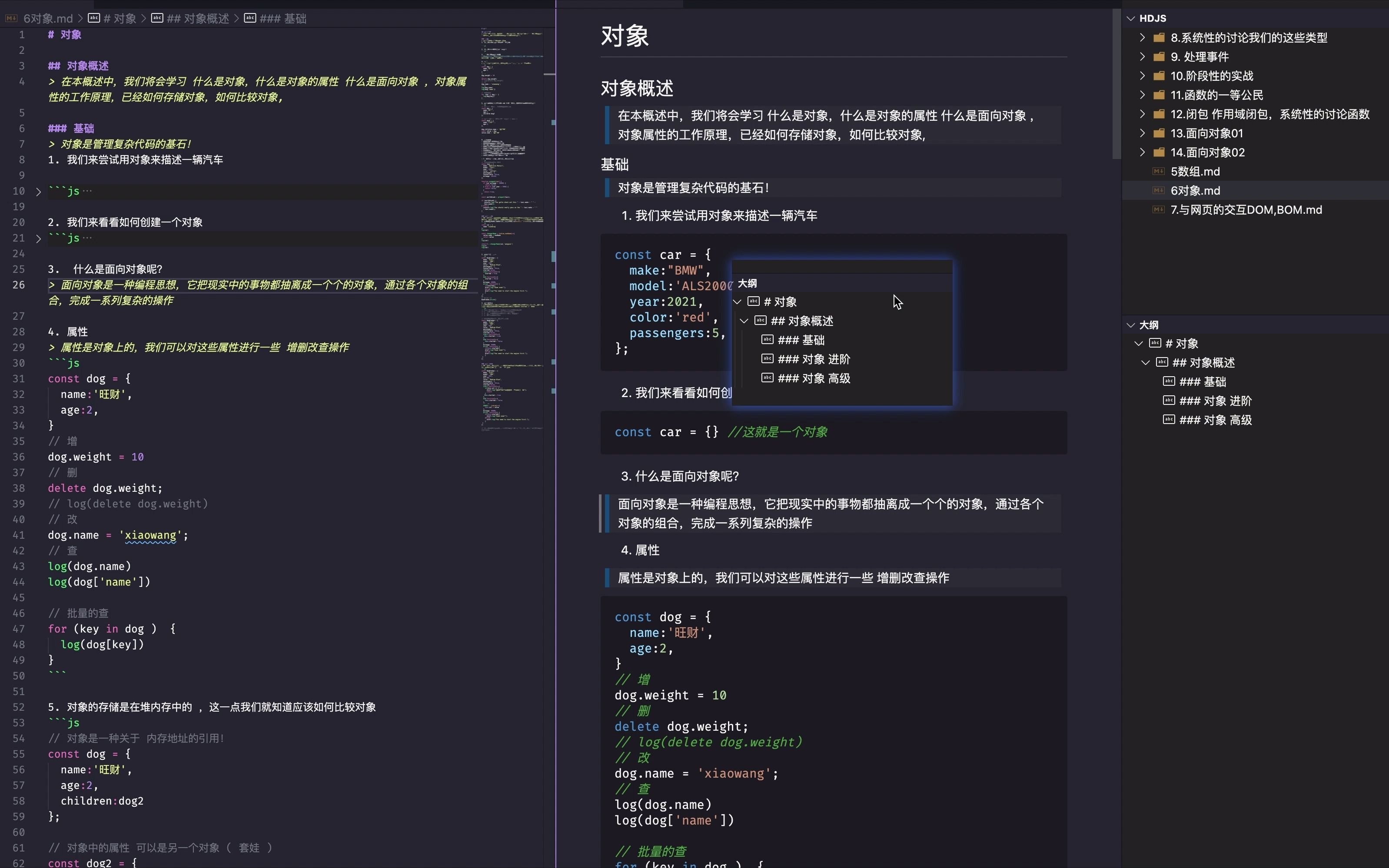This screenshot has width=1389, height=868.
Task: Collapse the HDJS explorer section
Action: [x=1130, y=18]
